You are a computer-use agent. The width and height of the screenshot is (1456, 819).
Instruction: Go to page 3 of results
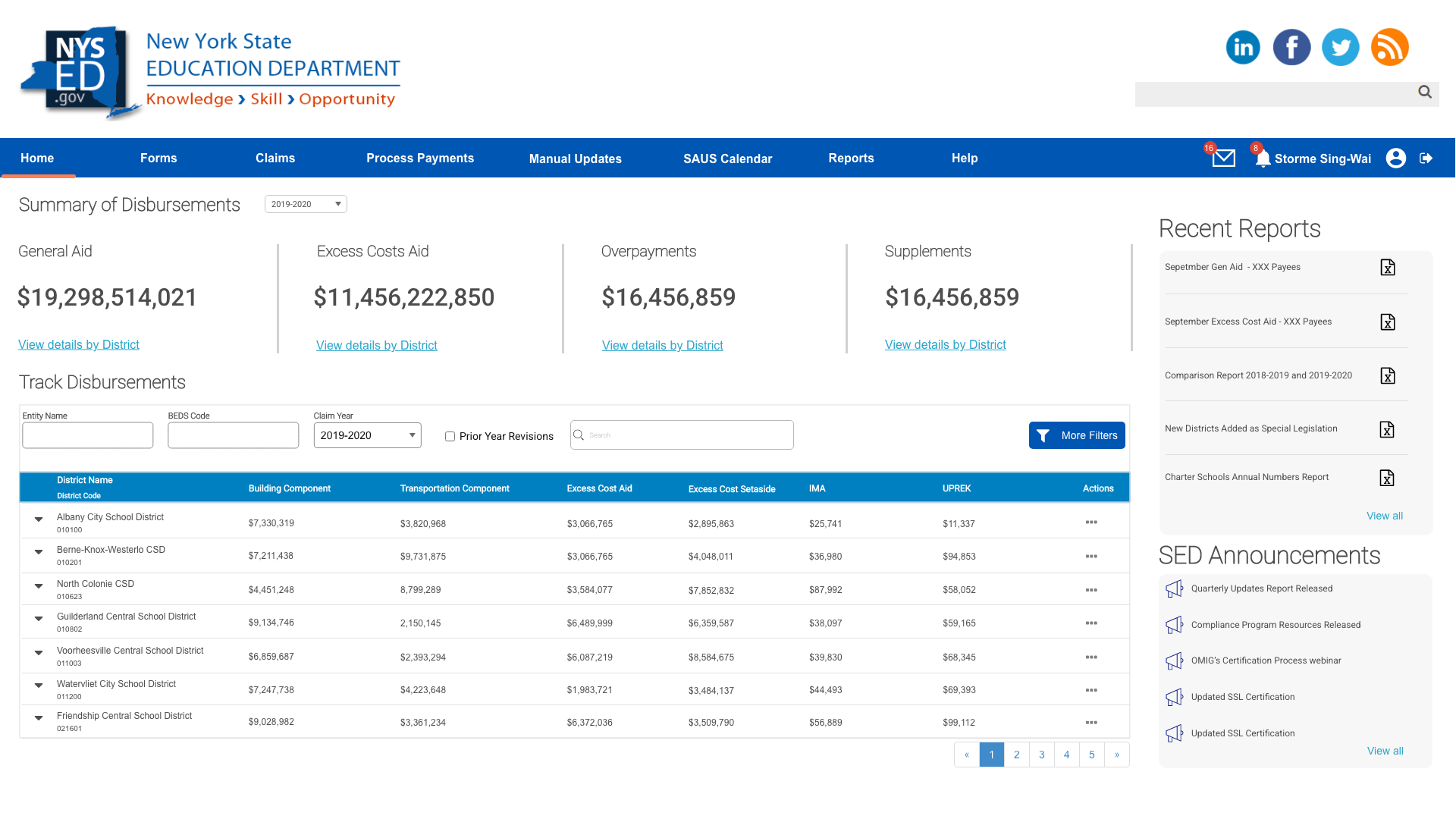pyautogui.click(x=1041, y=755)
